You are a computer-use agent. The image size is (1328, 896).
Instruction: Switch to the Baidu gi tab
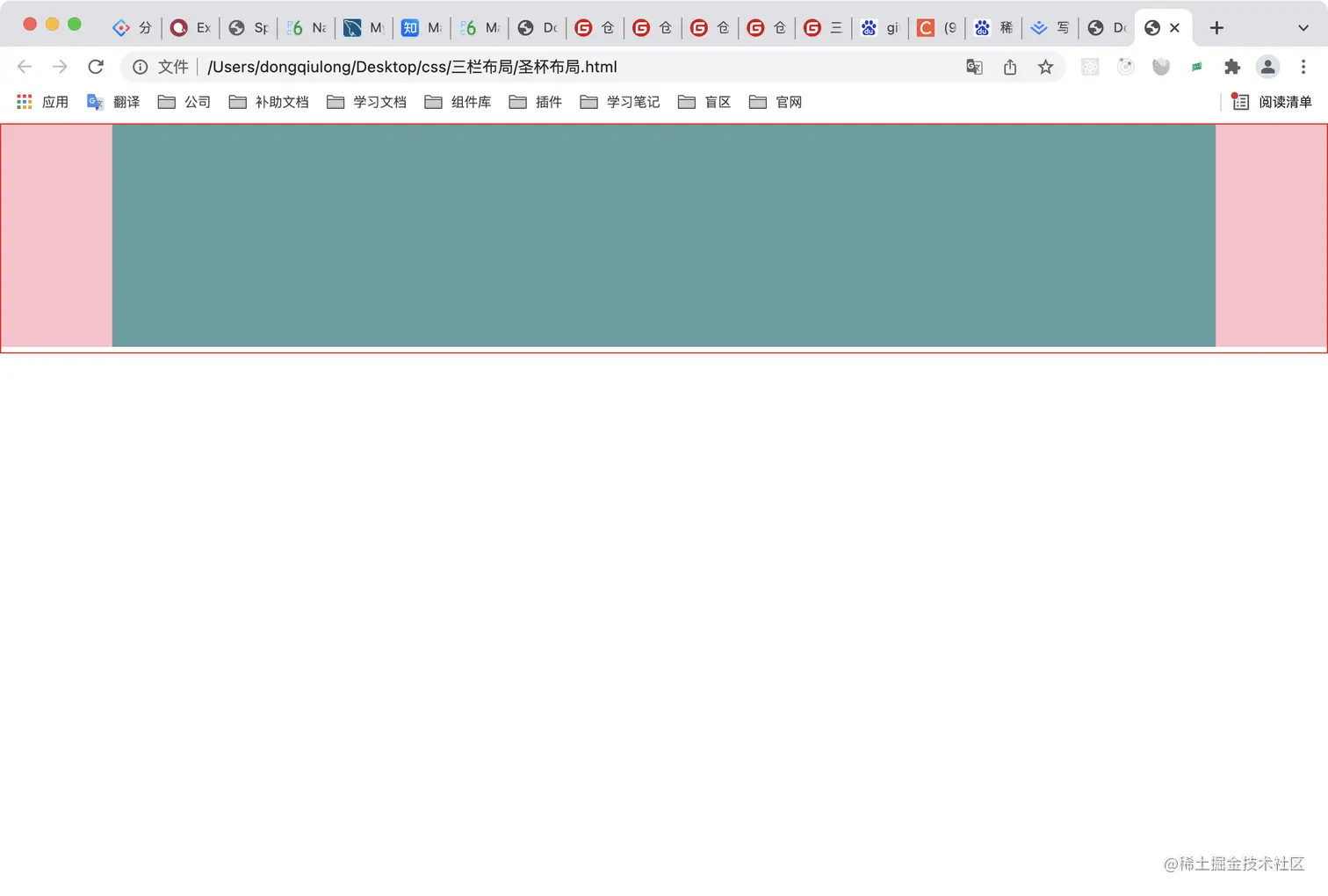880,28
